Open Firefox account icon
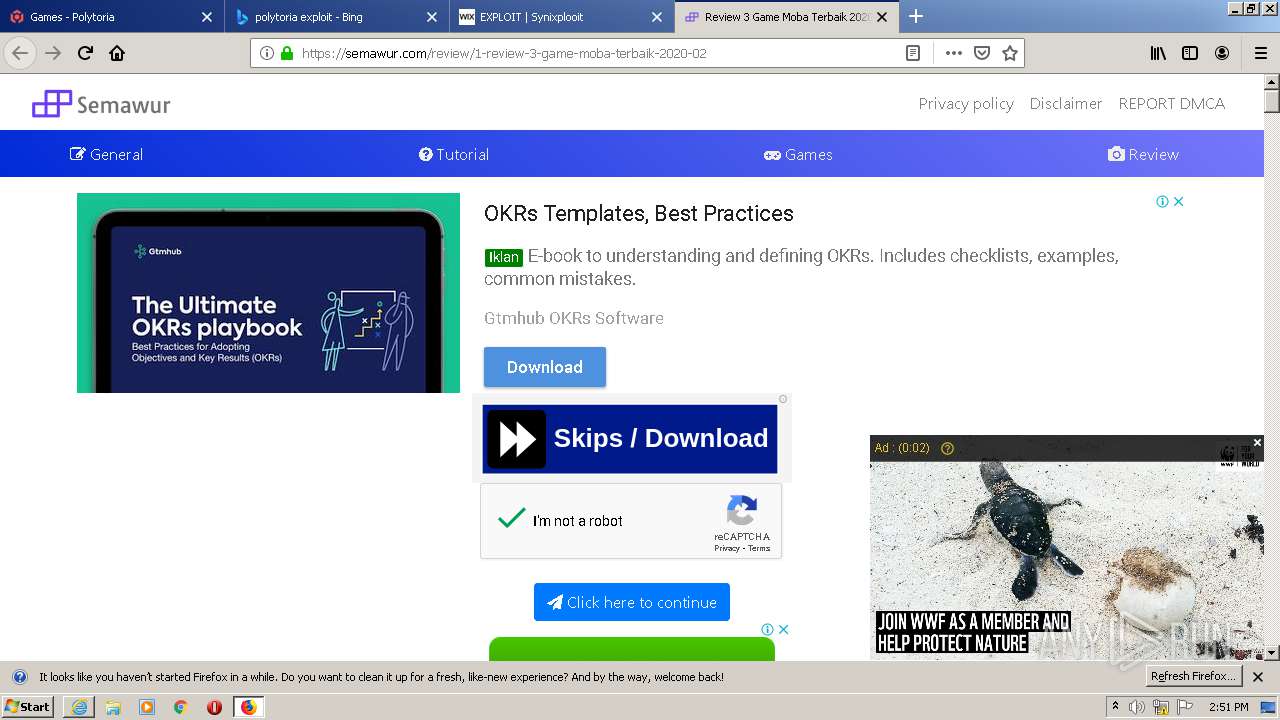The image size is (1280, 720). pyautogui.click(x=1222, y=53)
